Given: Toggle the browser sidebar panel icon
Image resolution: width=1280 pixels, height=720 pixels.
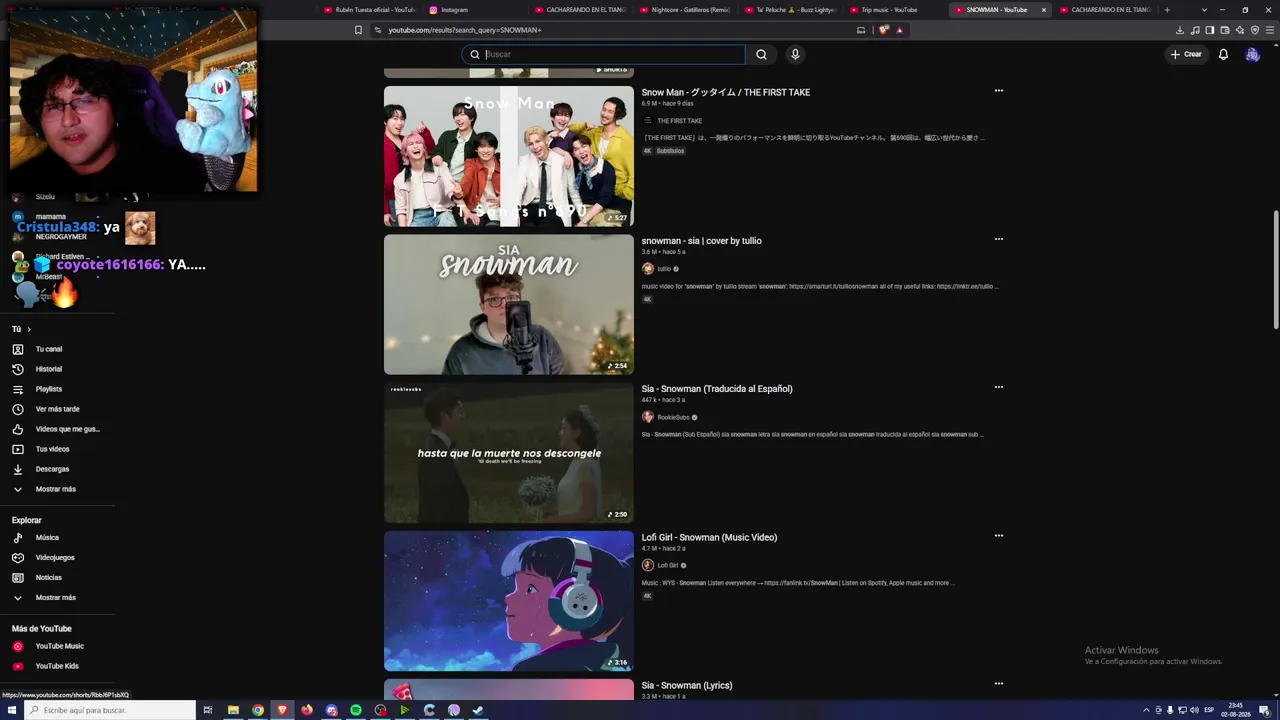Looking at the screenshot, I should click(1210, 30).
